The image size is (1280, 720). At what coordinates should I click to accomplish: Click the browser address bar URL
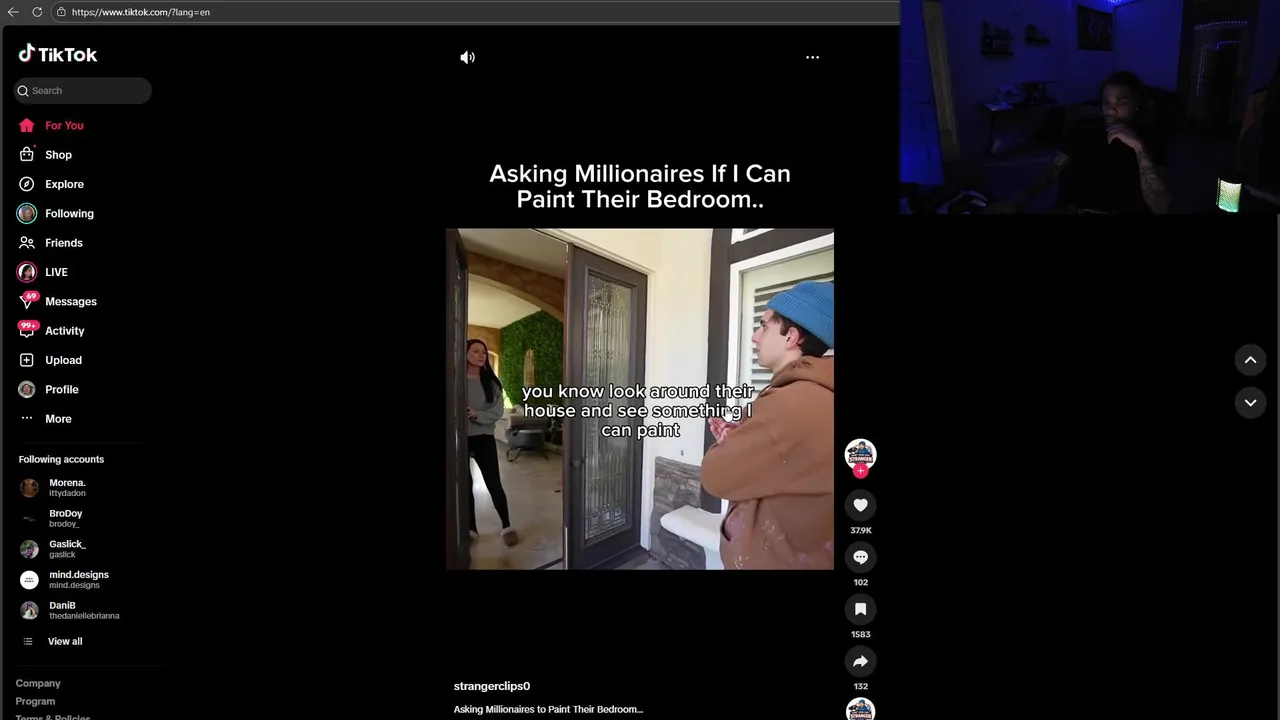point(141,12)
